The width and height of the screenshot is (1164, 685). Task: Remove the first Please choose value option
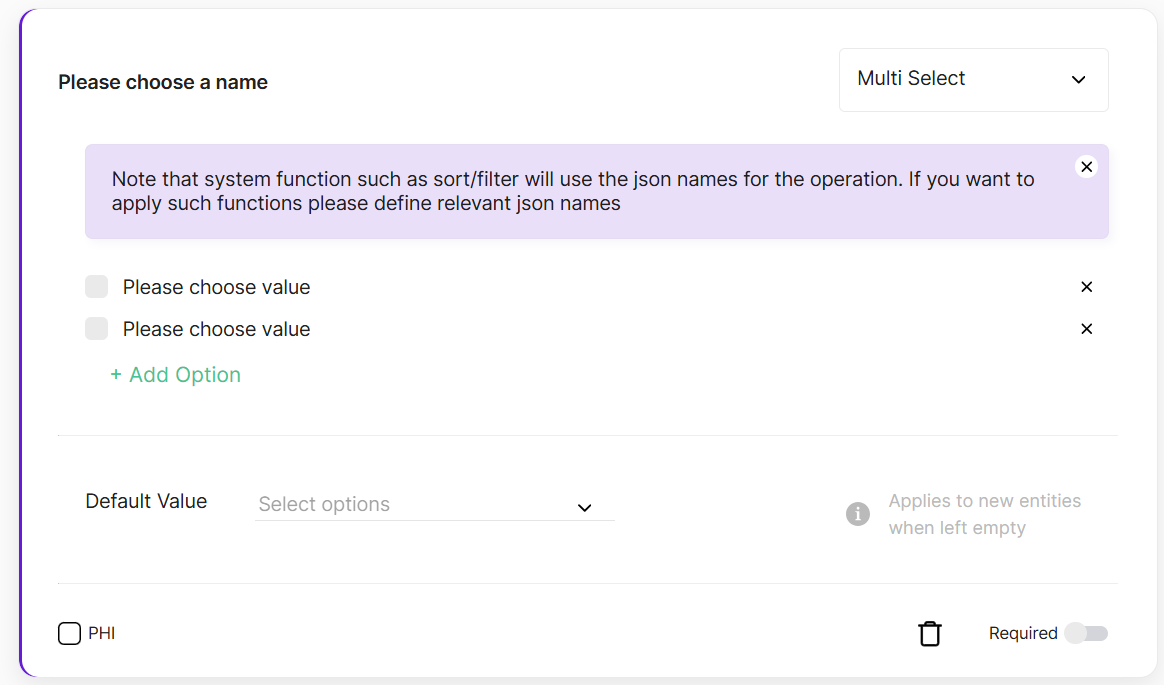click(x=1086, y=287)
